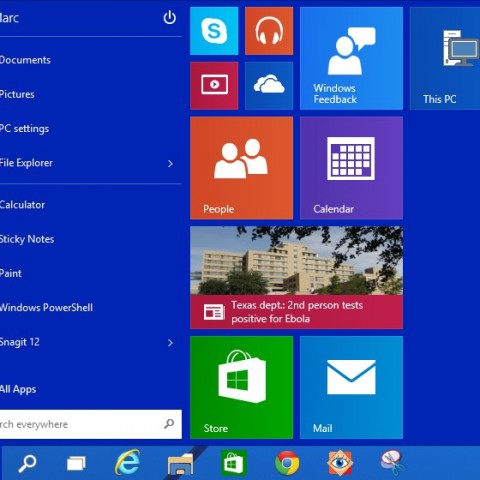Image resolution: width=480 pixels, height=480 pixels.
Task: Open the Skype tile
Action: point(214,31)
